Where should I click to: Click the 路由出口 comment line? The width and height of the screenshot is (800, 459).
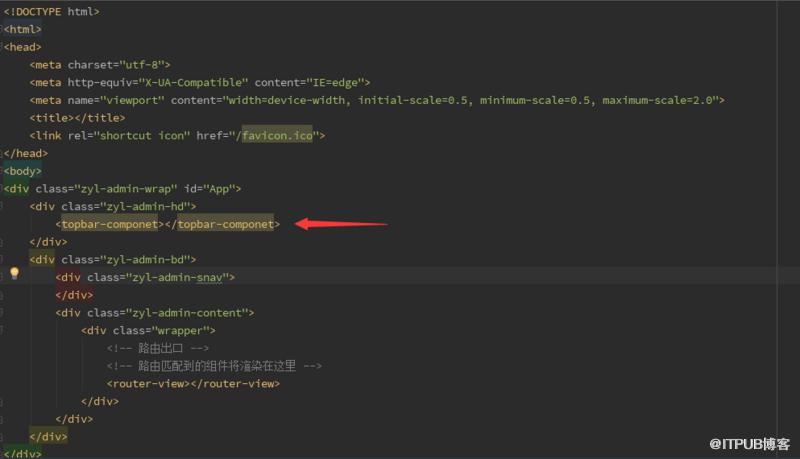point(158,348)
